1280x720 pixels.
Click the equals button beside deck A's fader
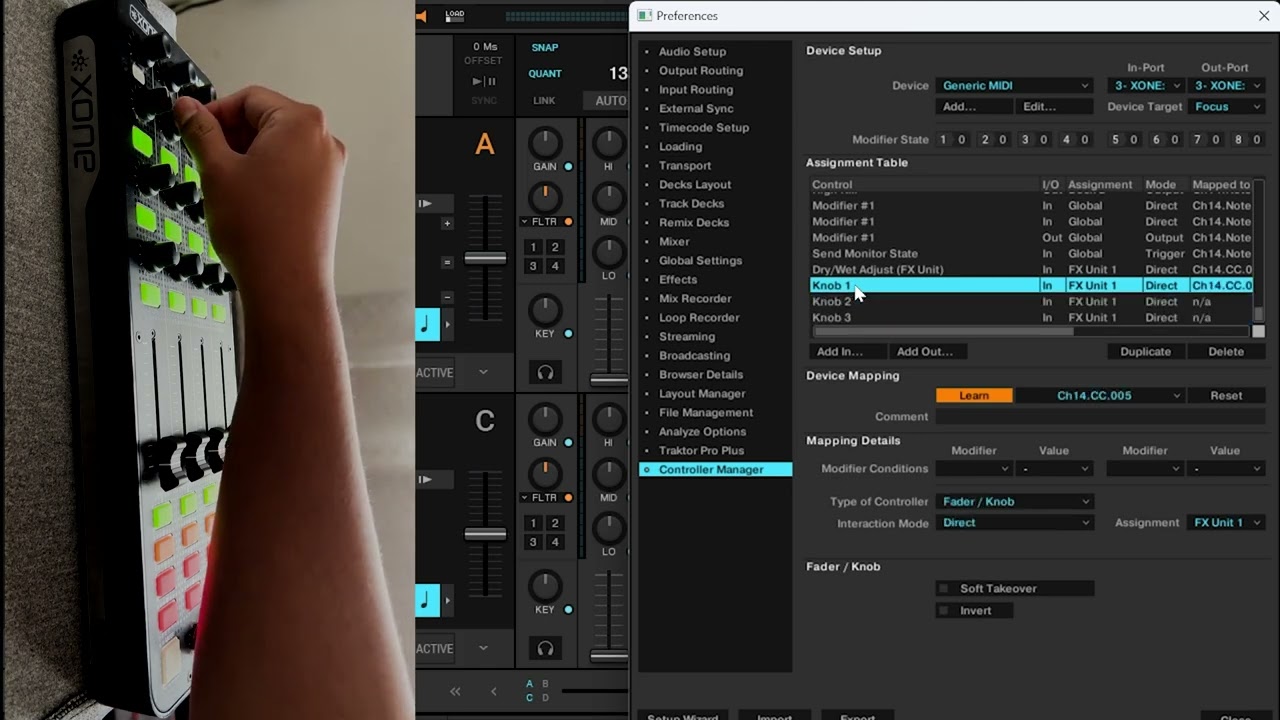tap(447, 262)
